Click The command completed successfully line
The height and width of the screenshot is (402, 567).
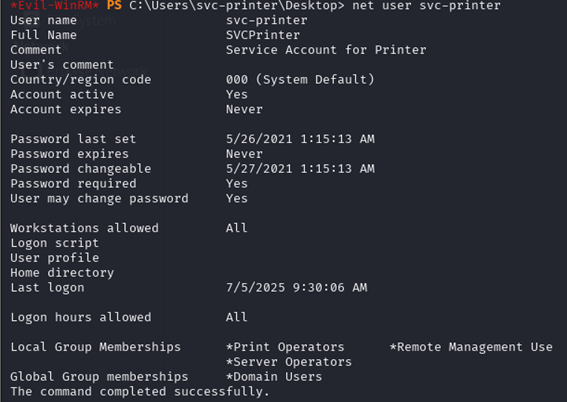coord(140,392)
